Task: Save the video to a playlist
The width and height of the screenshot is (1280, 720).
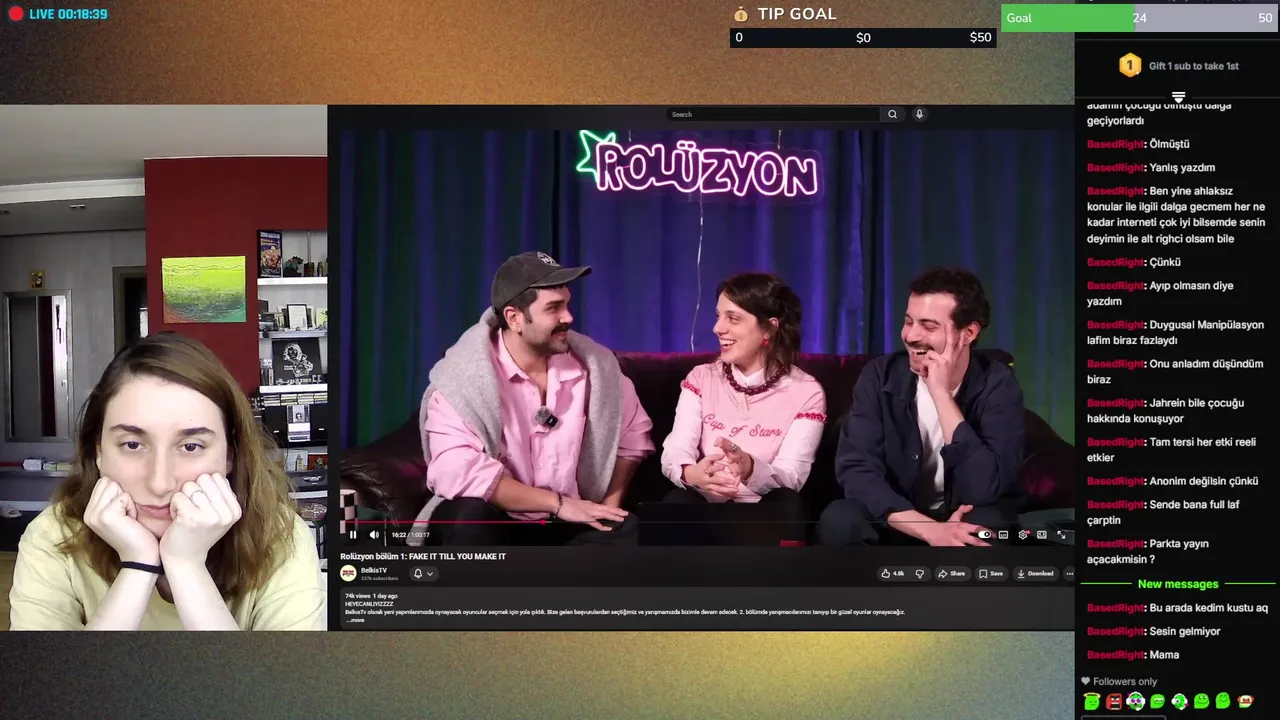Action: point(991,573)
